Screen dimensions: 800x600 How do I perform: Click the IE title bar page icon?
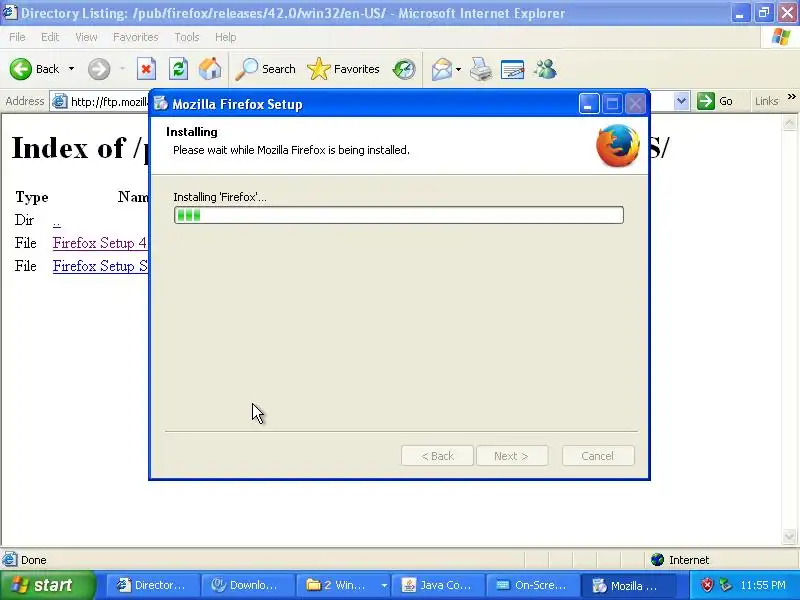(x=10, y=12)
